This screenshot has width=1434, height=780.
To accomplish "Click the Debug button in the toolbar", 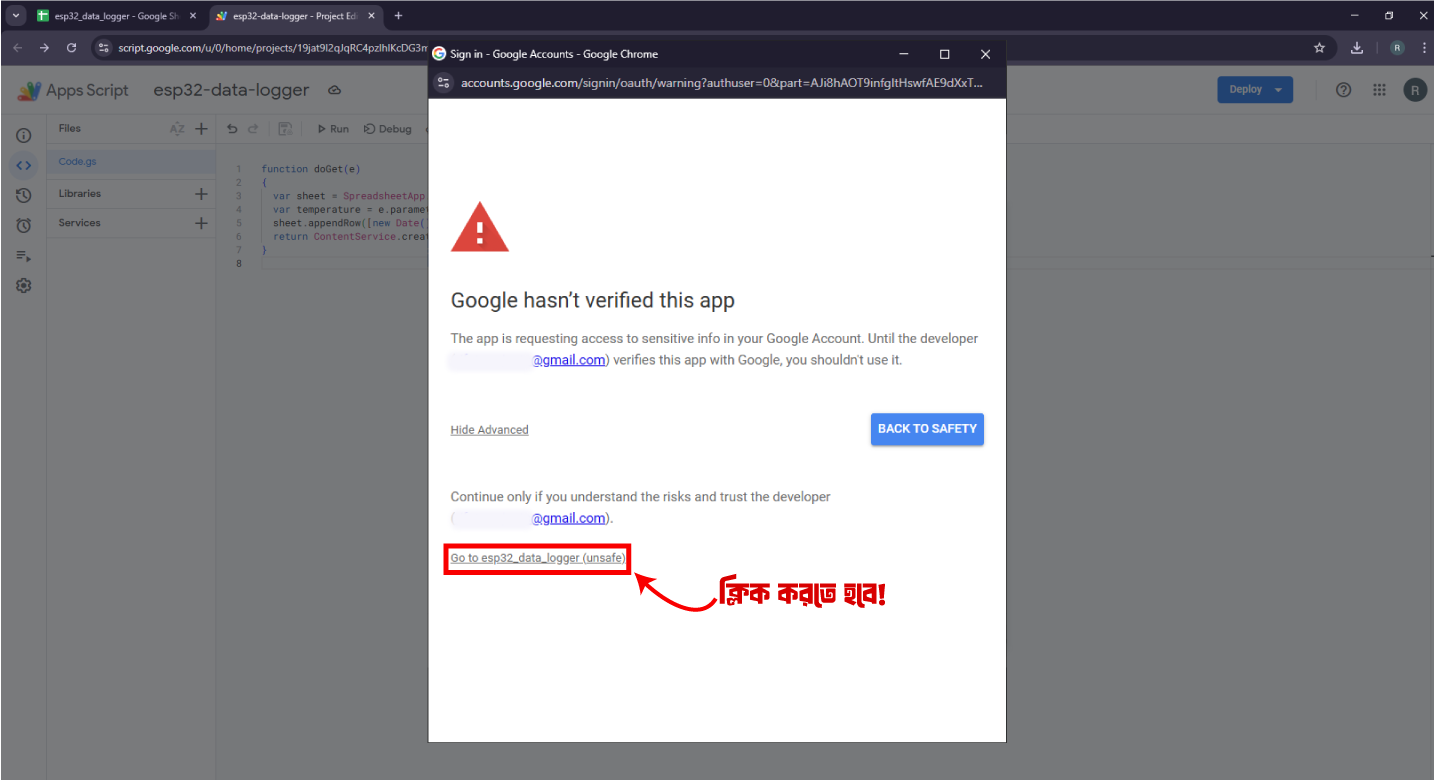I will [x=388, y=129].
